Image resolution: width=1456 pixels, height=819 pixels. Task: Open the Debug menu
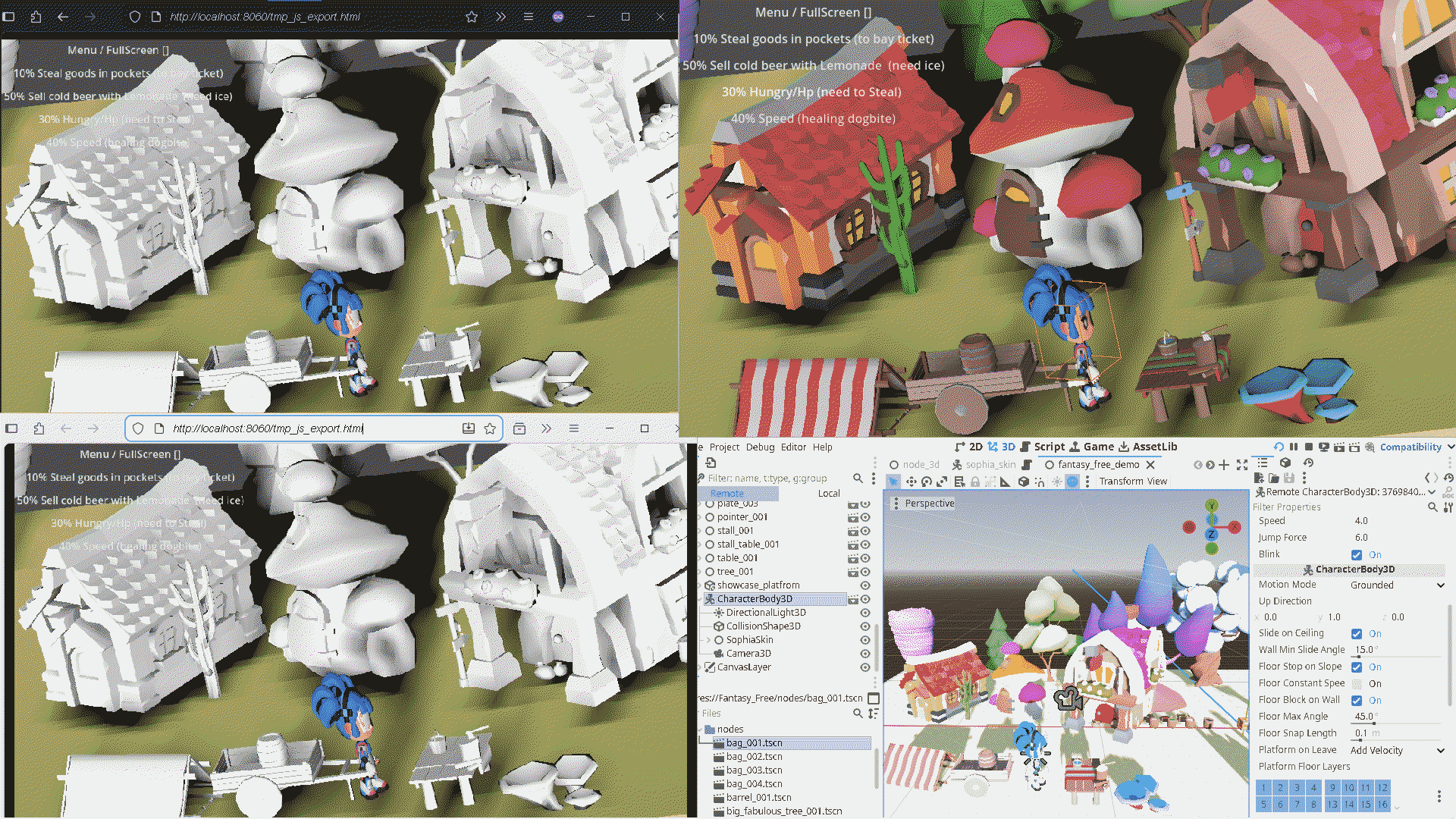pos(760,447)
